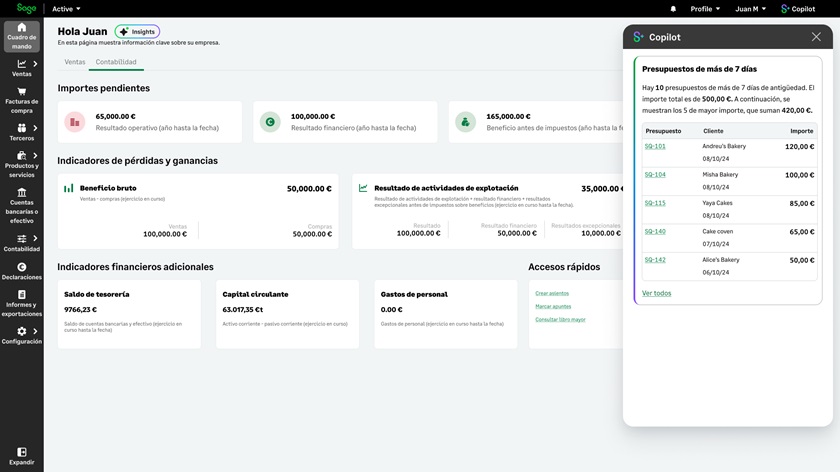Click Crear asientos quick access link
This screenshot has height=472, width=840.
552,293
